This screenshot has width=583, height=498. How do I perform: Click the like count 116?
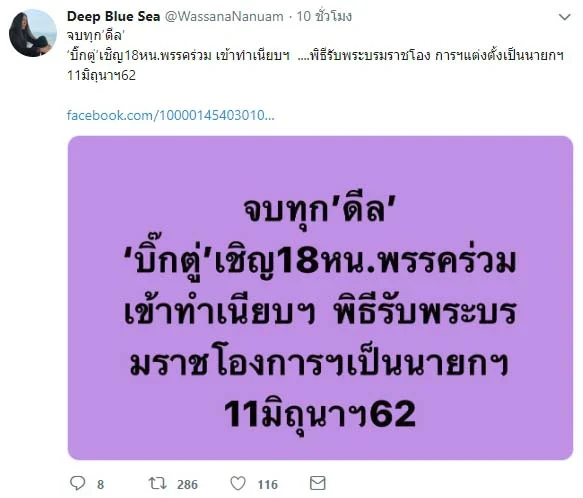coord(268,484)
